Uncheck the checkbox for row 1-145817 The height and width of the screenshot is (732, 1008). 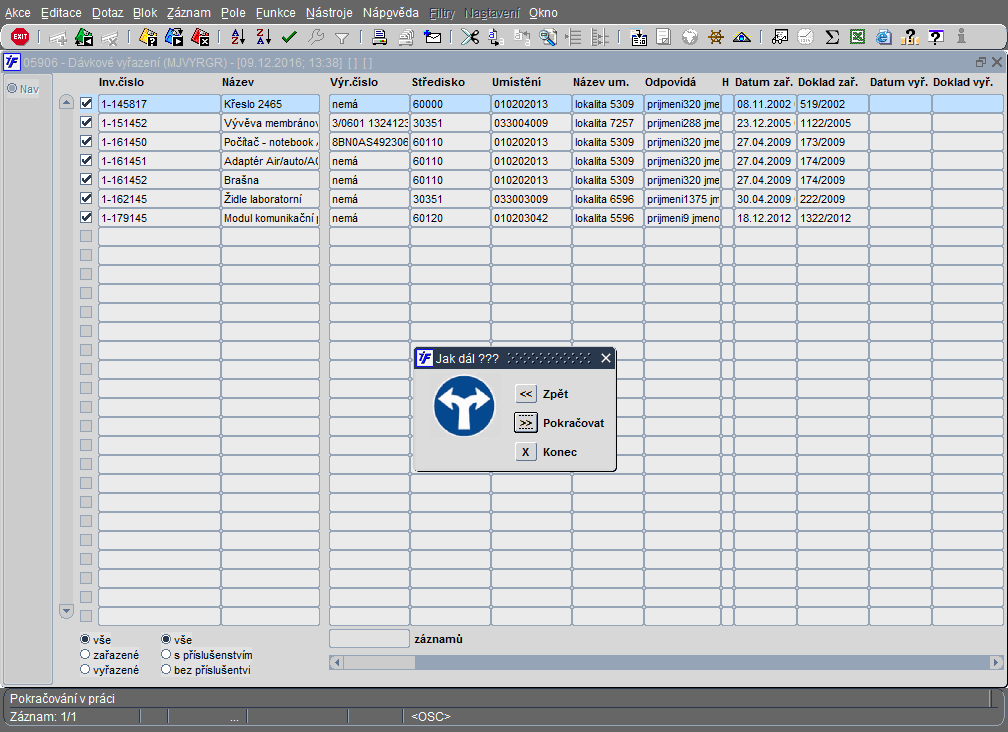(x=86, y=103)
